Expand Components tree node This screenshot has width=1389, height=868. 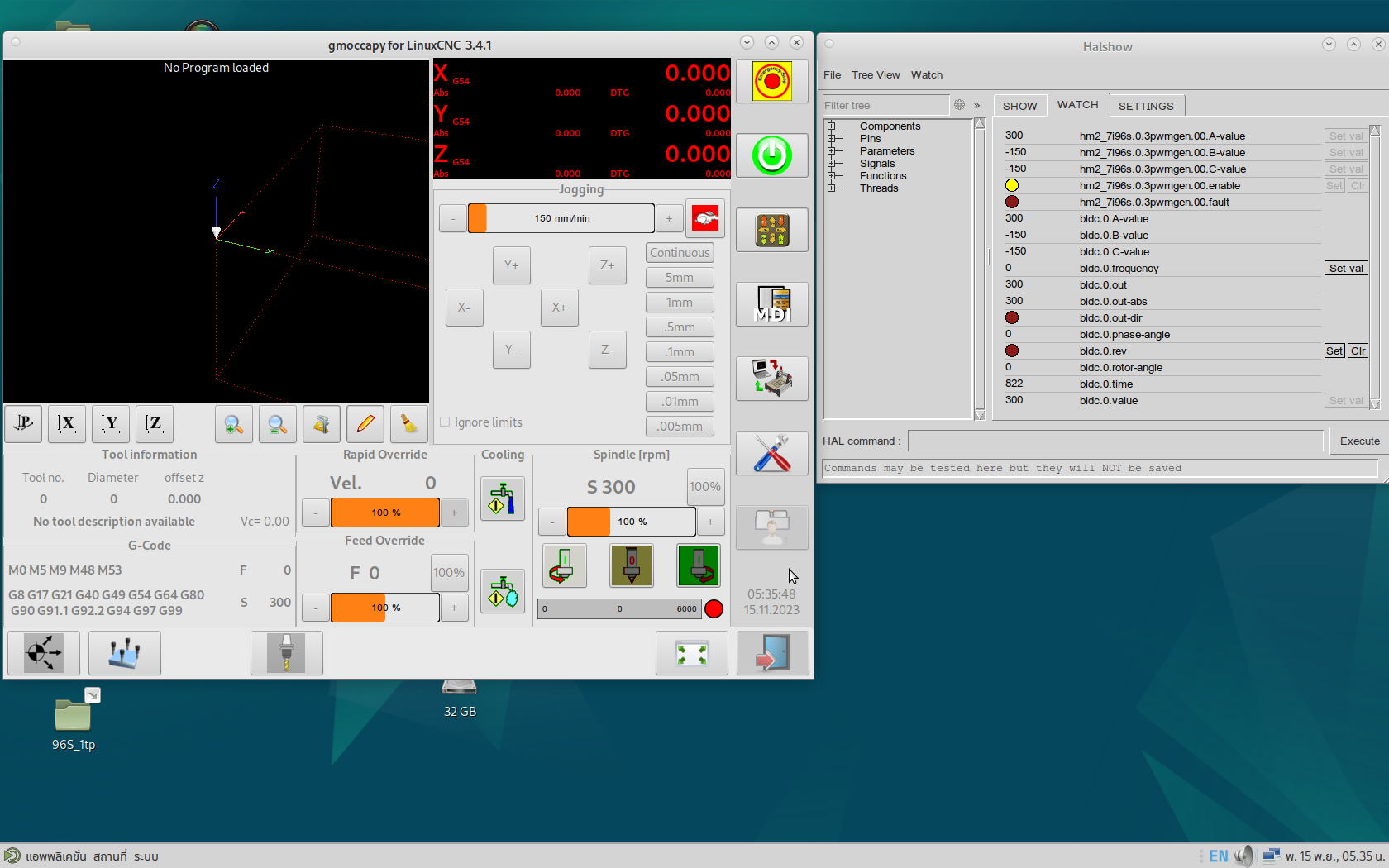click(x=831, y=126)
